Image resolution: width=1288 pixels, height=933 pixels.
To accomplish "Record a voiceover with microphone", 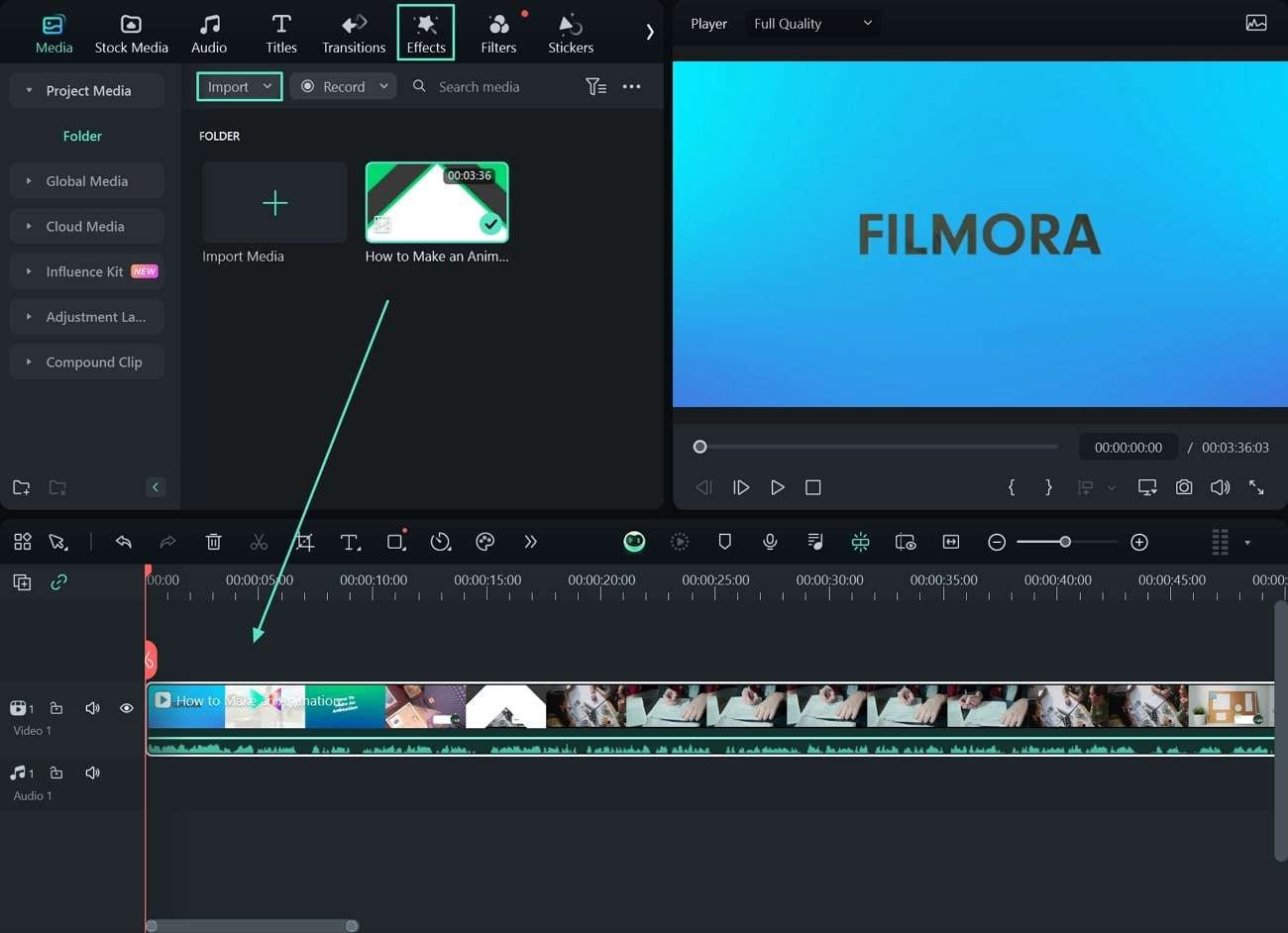I will click(x=770, y=542).
